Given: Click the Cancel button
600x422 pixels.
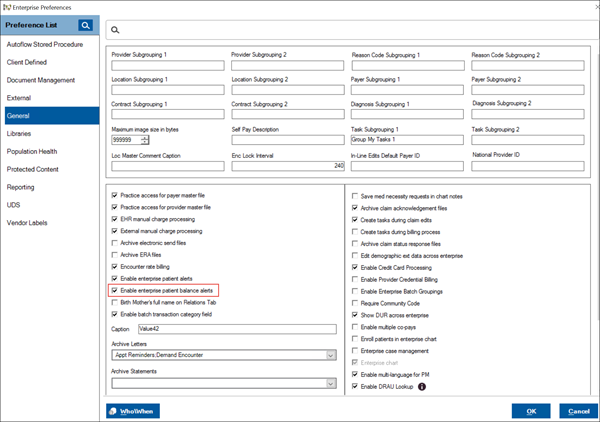Looking at the screenshot, I should point(579,411).
